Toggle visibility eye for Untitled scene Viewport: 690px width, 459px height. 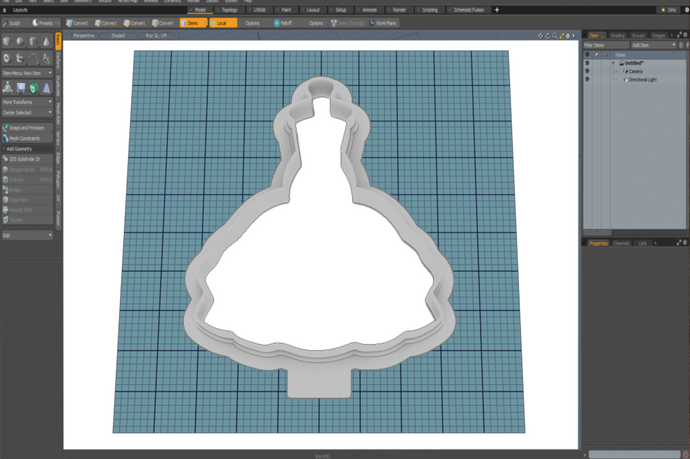[x=587, y=63]
